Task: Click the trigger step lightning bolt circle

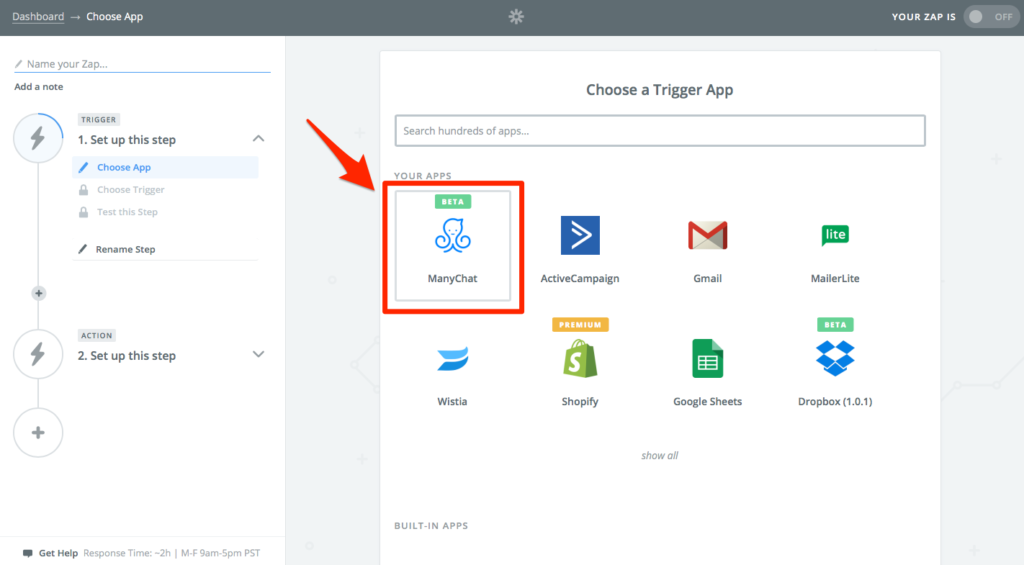Action: pos(38,138)
